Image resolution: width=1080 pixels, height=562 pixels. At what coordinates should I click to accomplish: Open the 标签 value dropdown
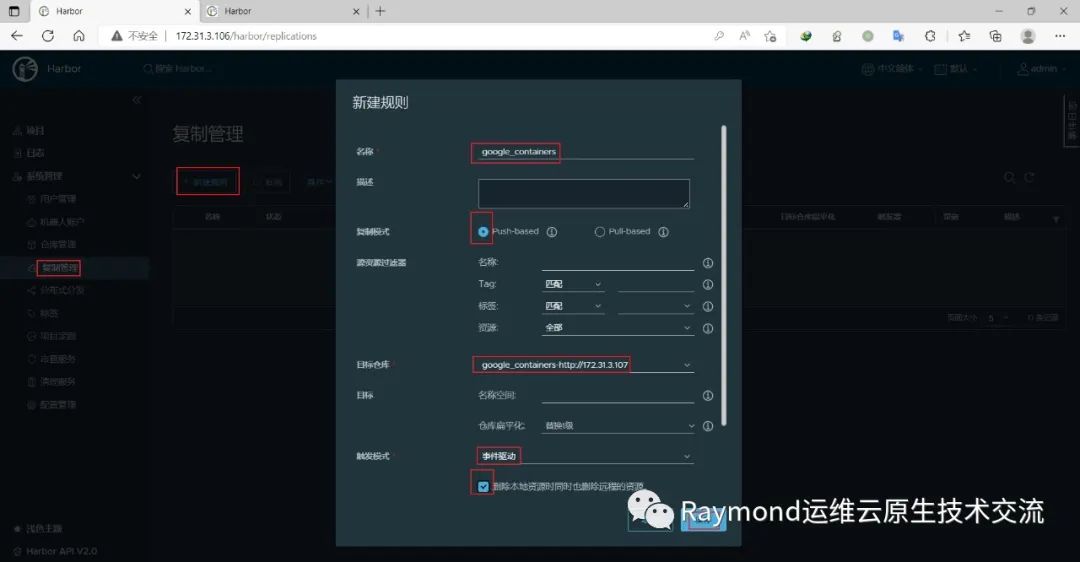(x=656, y=306)
